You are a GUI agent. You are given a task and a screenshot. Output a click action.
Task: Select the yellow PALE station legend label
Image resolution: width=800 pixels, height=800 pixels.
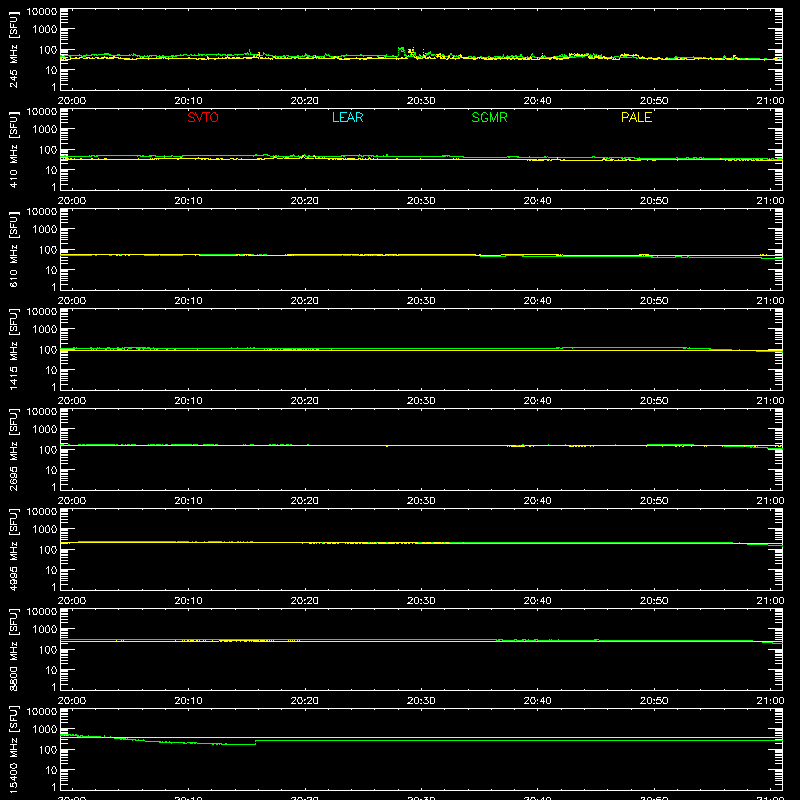(636, 117)
